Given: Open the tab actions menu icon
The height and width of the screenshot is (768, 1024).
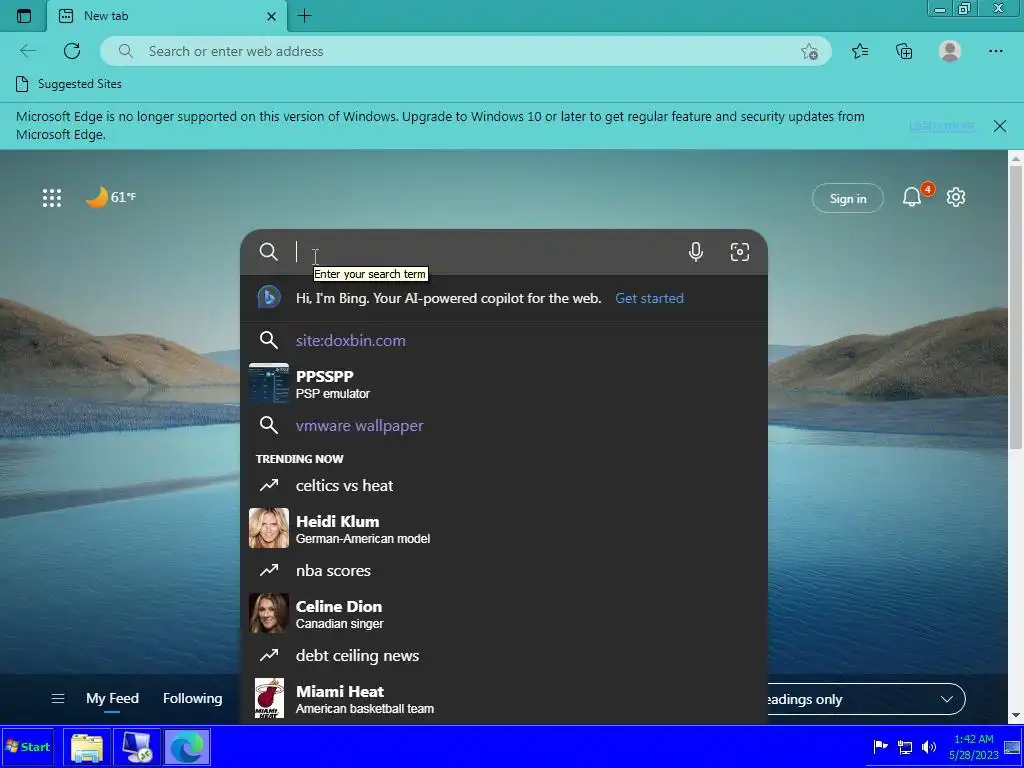Looking at the screenshot, I should tap(24, 16).
